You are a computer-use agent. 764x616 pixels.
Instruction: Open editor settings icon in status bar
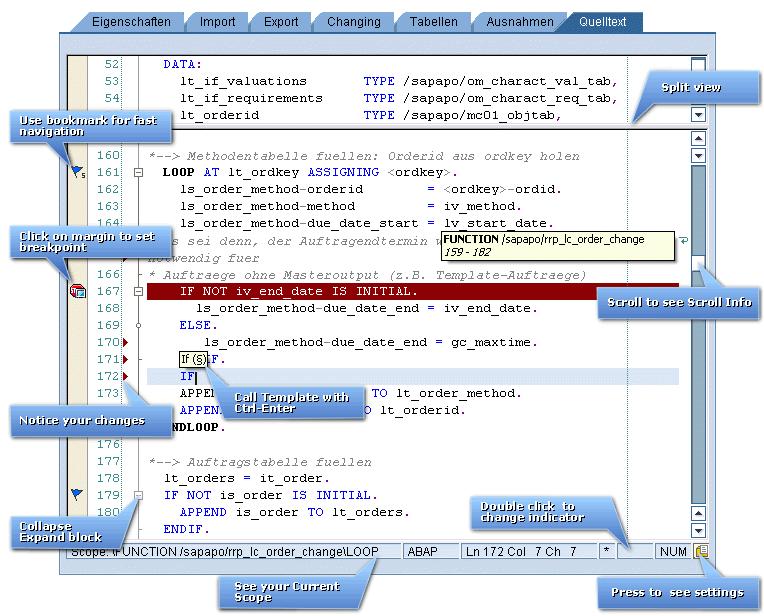tap(702, 551)
